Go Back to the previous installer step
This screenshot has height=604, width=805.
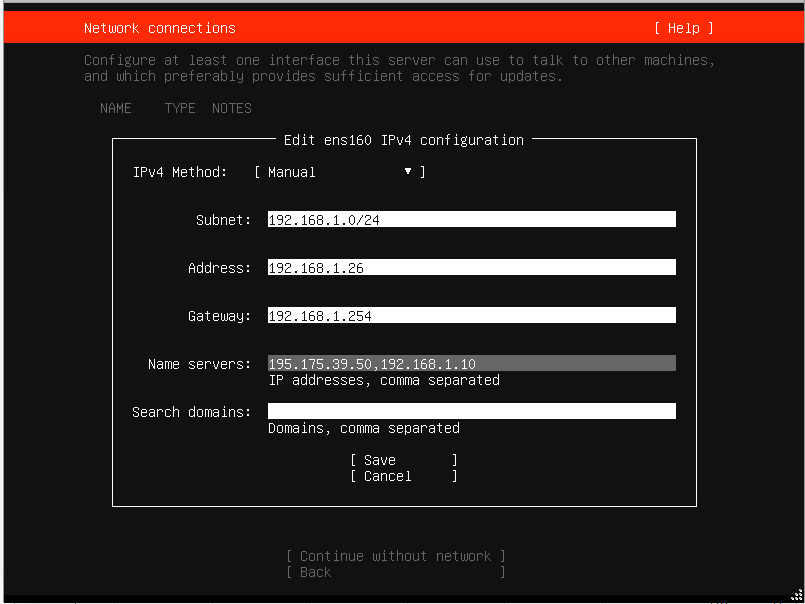point(395,572)
